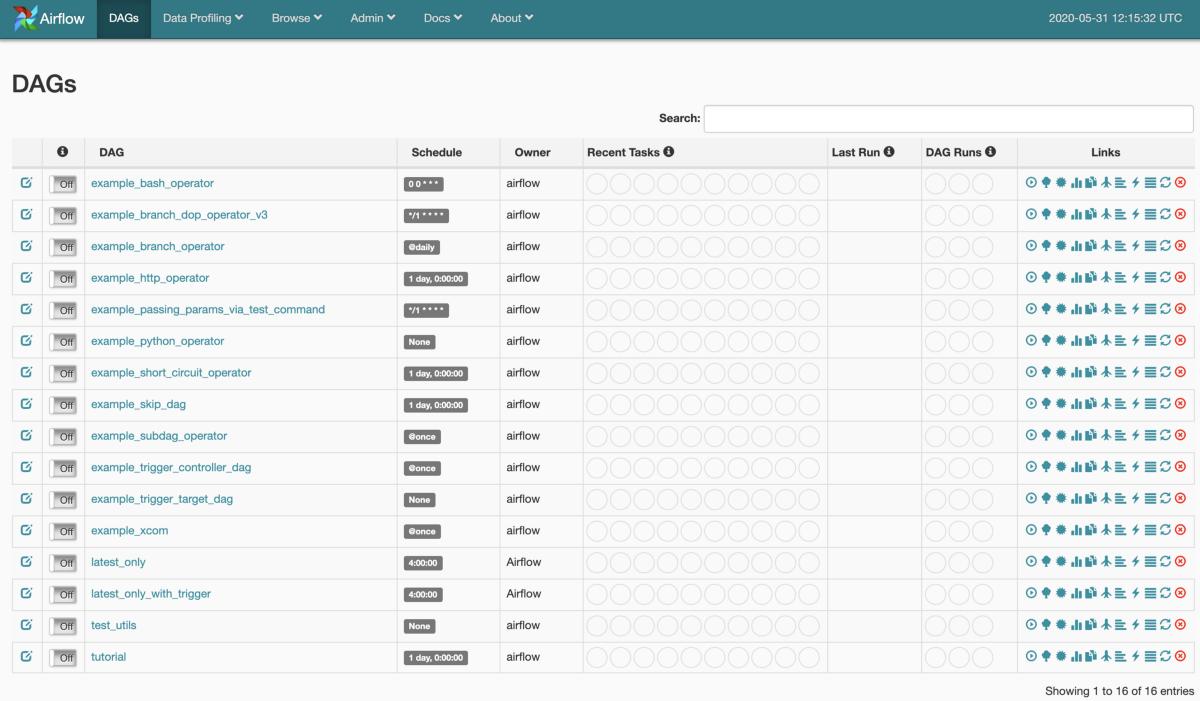Screen dimensions: 1200x701
Task: Enable the tutorial DAG switch
Action: pyautogui.click(x=63, y=656)
